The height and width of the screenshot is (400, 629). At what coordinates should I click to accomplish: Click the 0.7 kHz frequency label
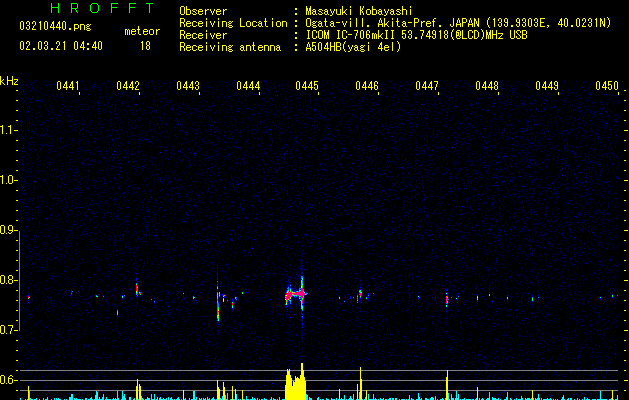click(x=9, y=330)
